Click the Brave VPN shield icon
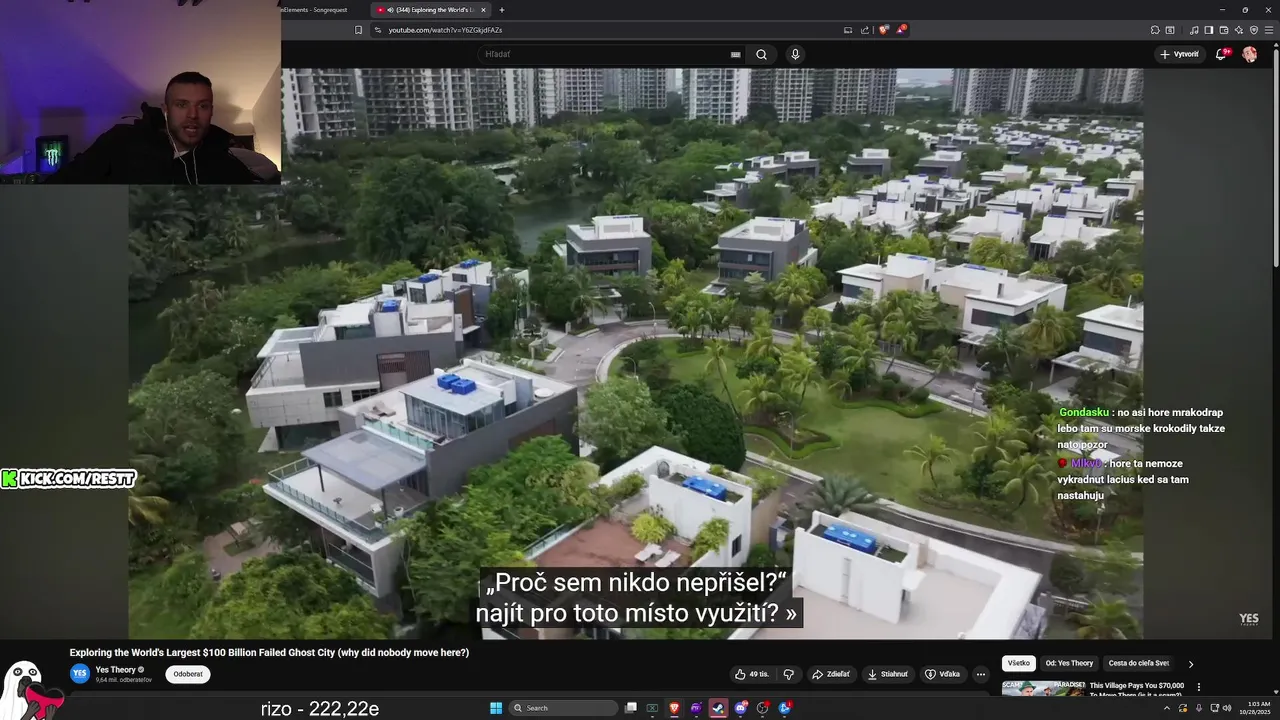The width and height of the screenshot is (1280, 720). pos(1254,30)
